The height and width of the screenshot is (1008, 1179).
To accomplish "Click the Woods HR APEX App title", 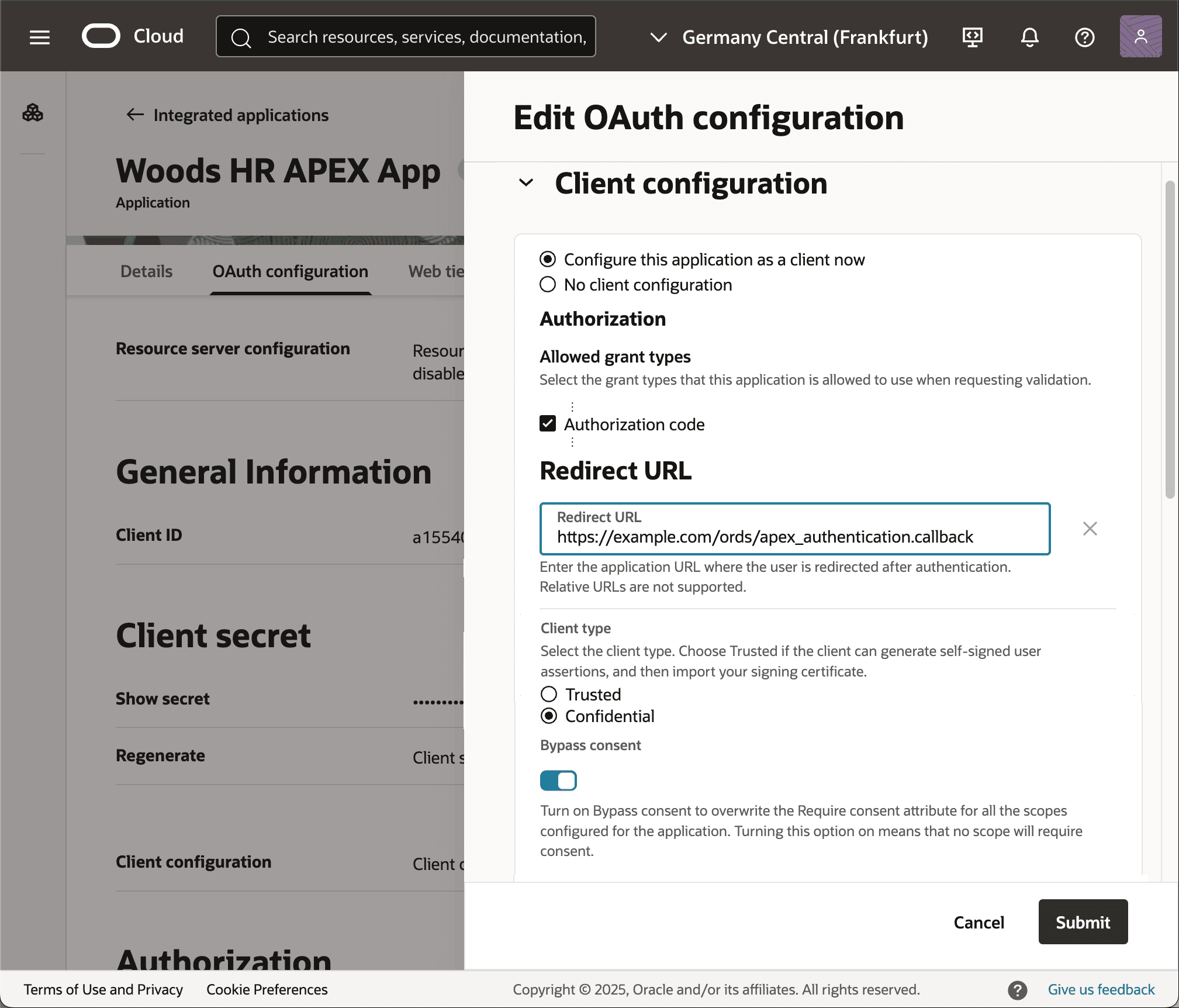I will click(278, 171).
